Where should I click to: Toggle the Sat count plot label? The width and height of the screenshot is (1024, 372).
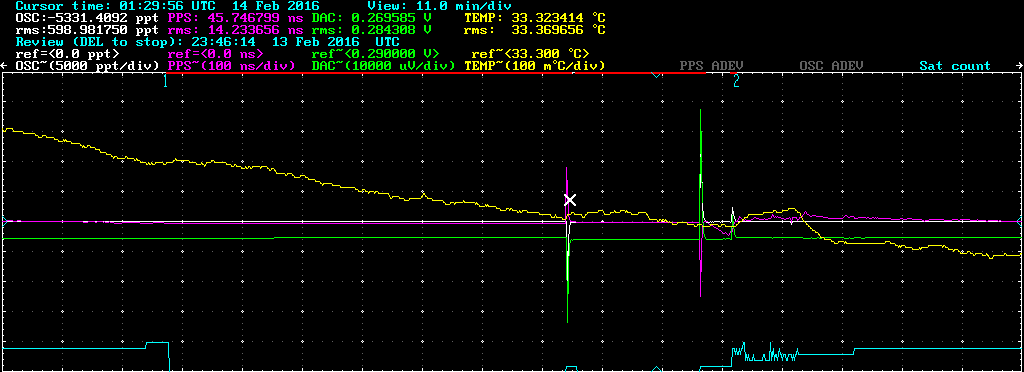(955, 66)
